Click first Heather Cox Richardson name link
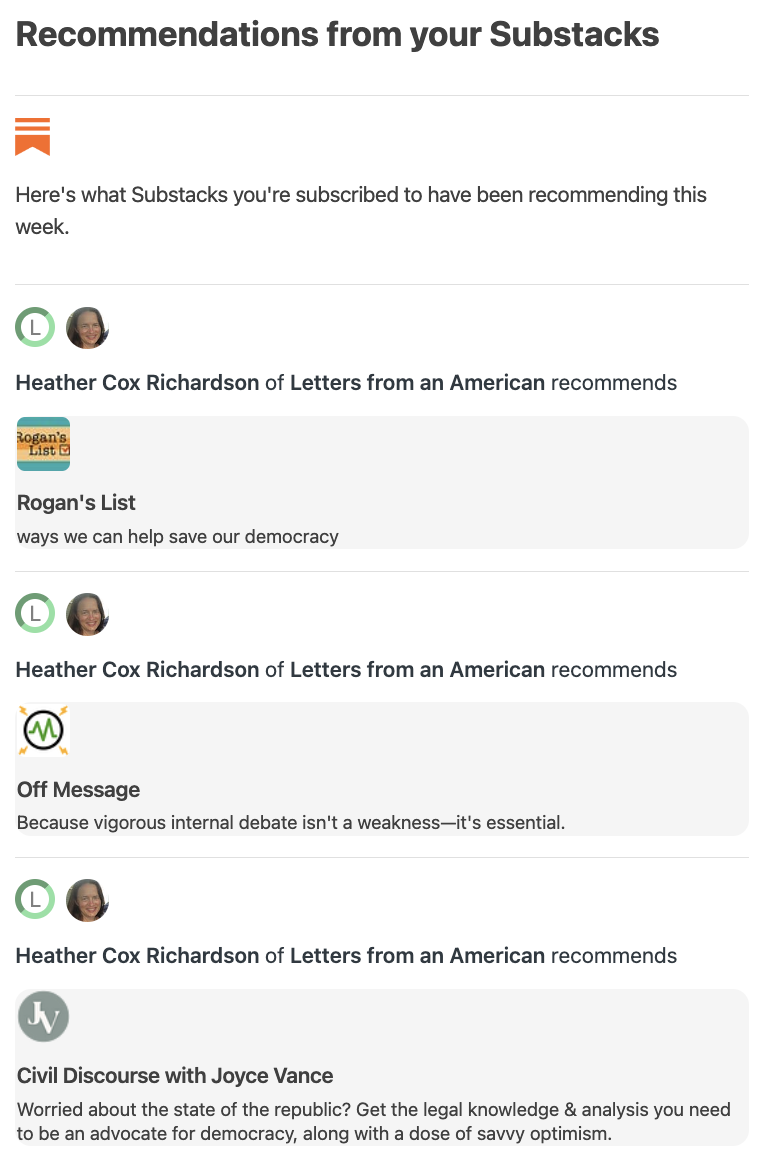Viewport: 760px width, 1158px height. pos(137,383)
